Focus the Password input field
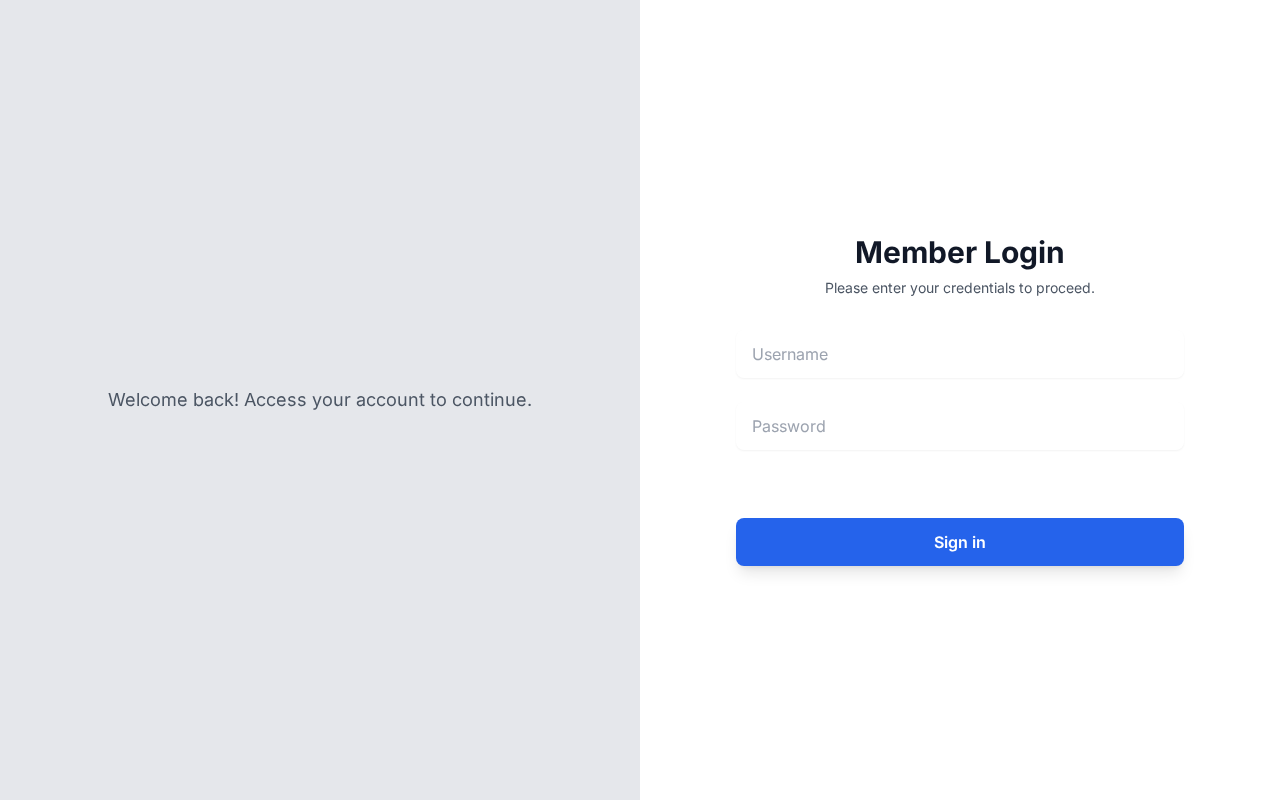Screen dimensions: 1280x800 click(960, 426)
